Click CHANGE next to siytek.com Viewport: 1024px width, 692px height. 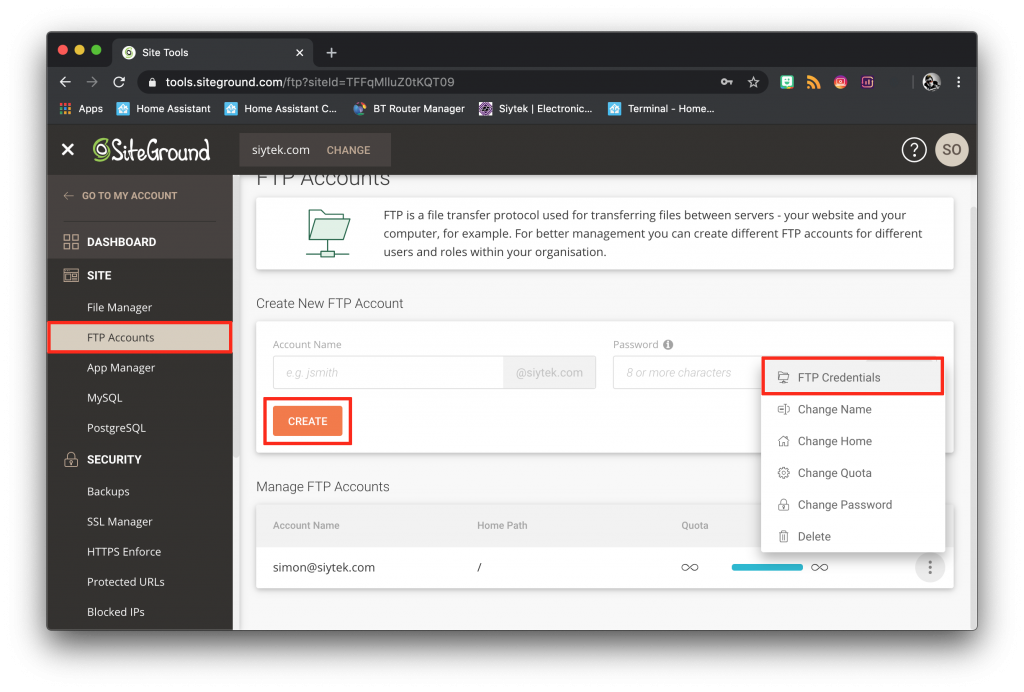click(x=348, y=150)
